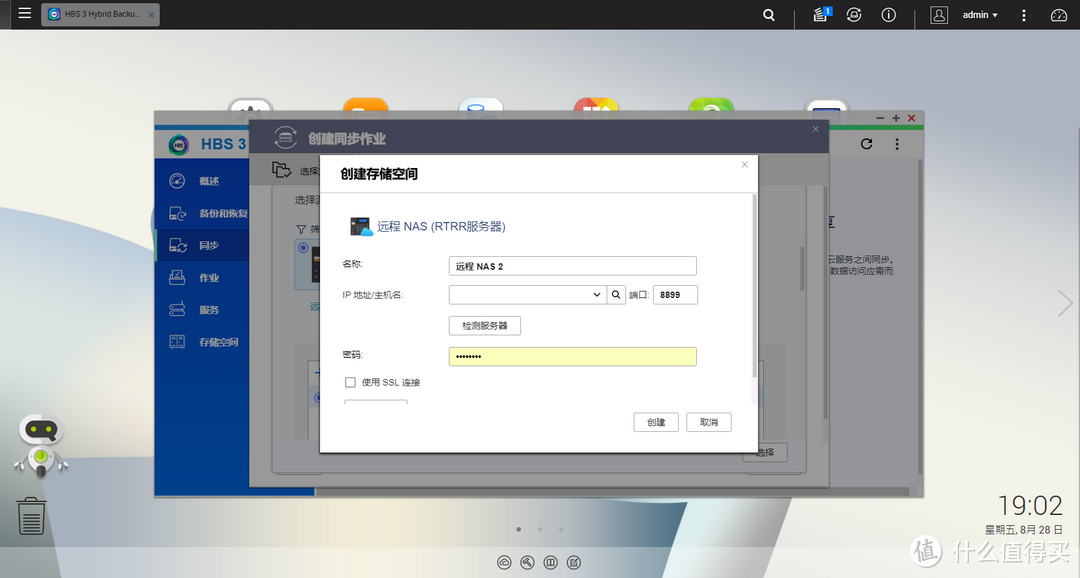The image size is (1080, 578).
Task: Click the Cancel (取消) button
Action: 709,422
